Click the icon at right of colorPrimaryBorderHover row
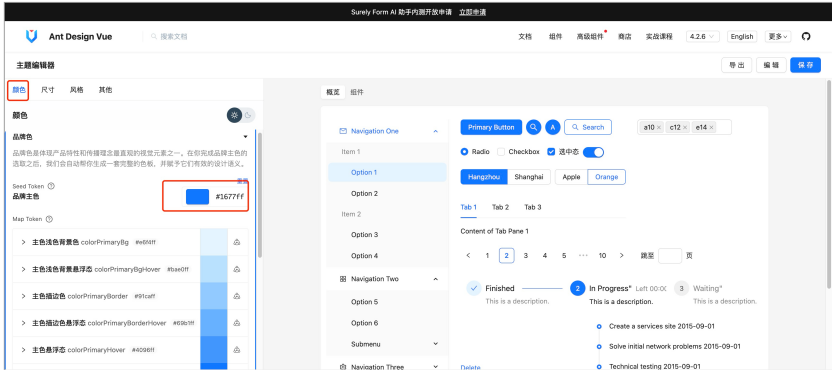 tap(237, 323)
